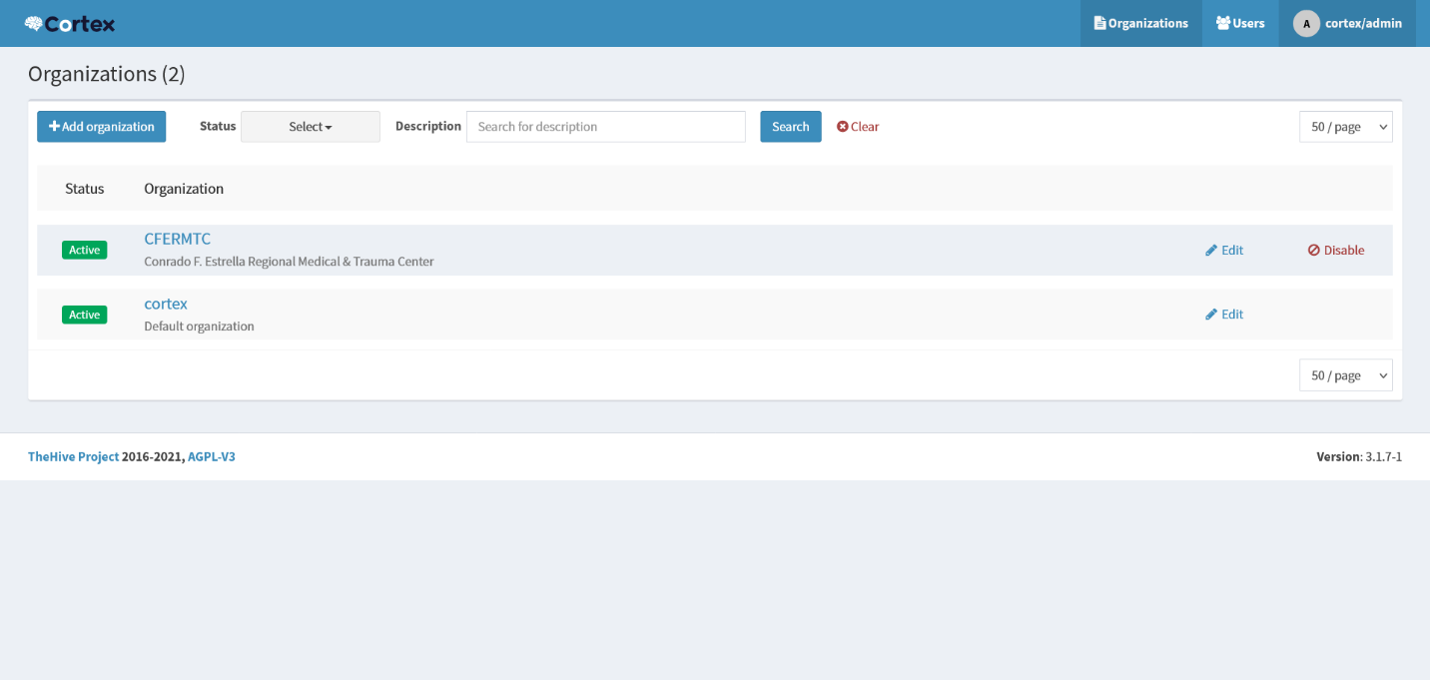Edit the CFERMTC organization
This screenshot has height=680, width=1430.
pyautogui.click(x=1224, y=250)
